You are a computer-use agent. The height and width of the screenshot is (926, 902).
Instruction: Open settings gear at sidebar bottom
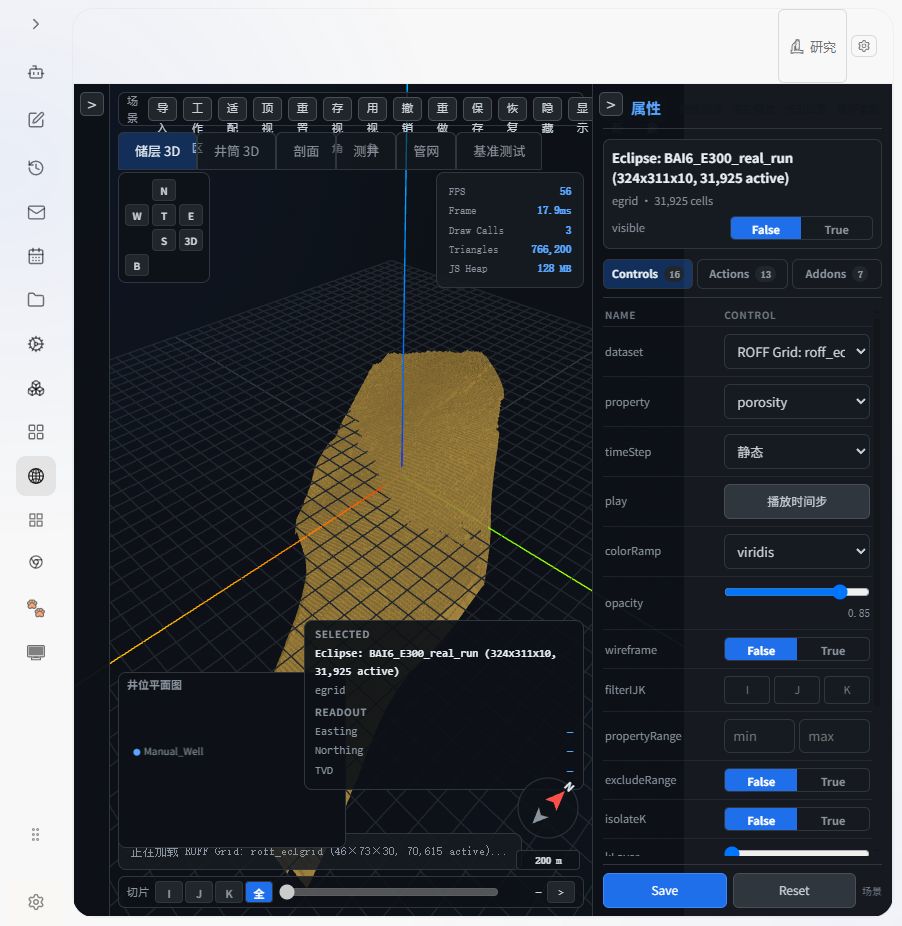point(36,902)
